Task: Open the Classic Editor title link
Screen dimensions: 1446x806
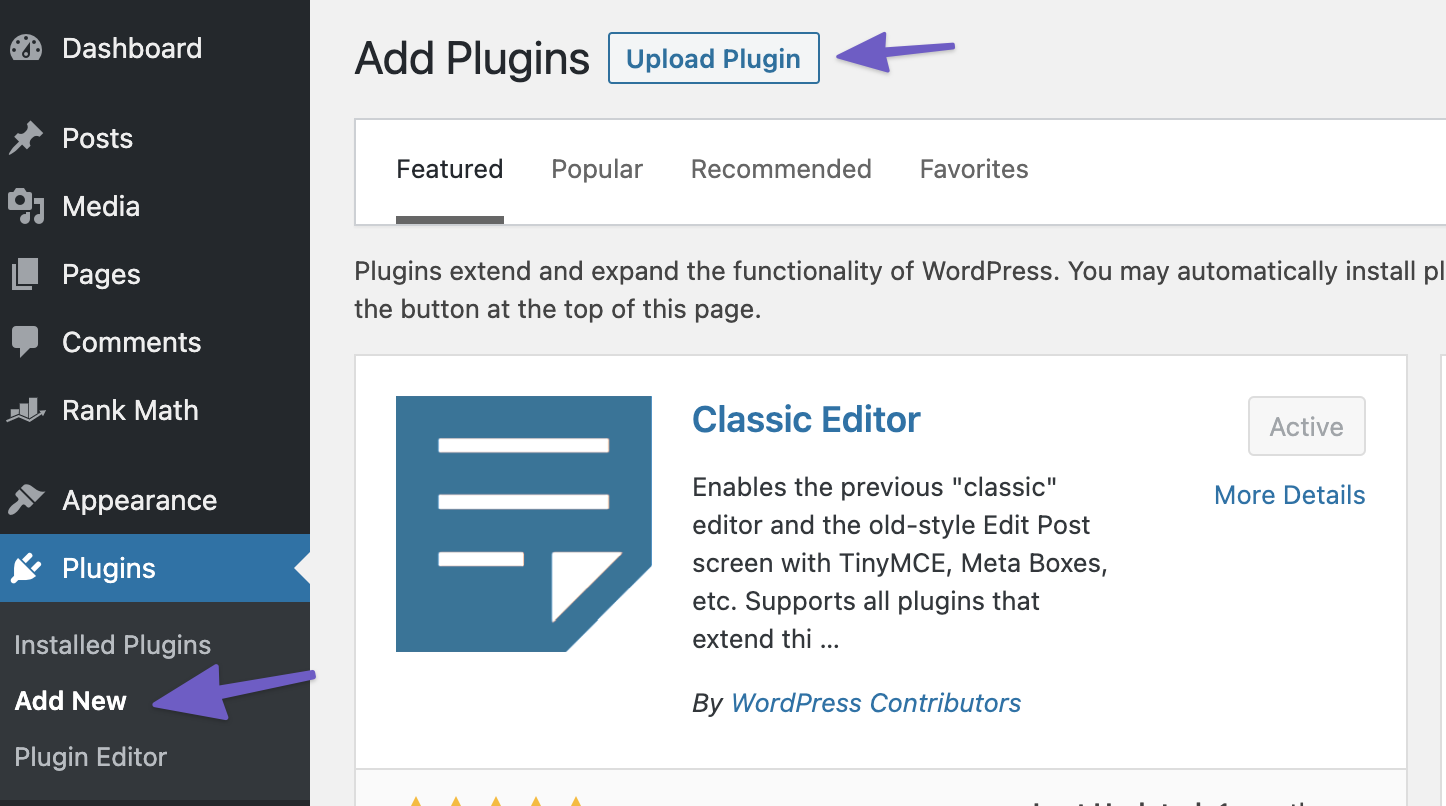Action: pos(806,419)
